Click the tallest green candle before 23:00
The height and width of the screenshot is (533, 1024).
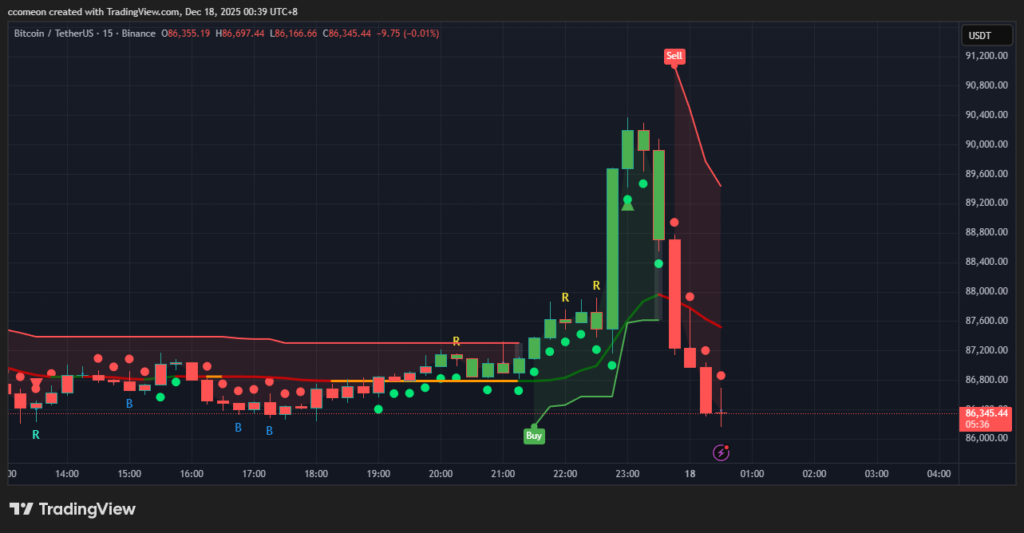click(612, 248)
